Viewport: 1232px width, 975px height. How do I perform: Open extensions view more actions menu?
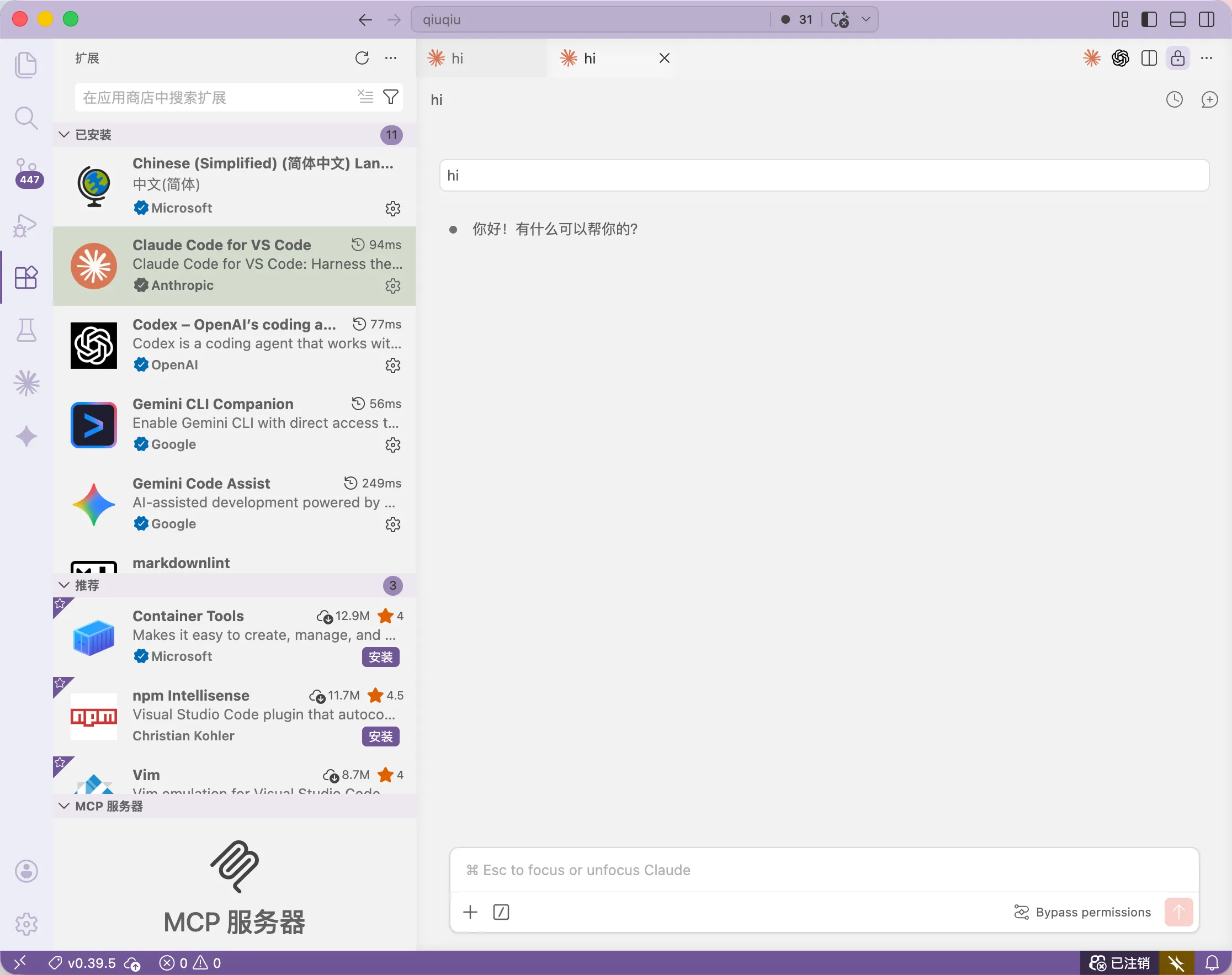(x=391, y=57)
